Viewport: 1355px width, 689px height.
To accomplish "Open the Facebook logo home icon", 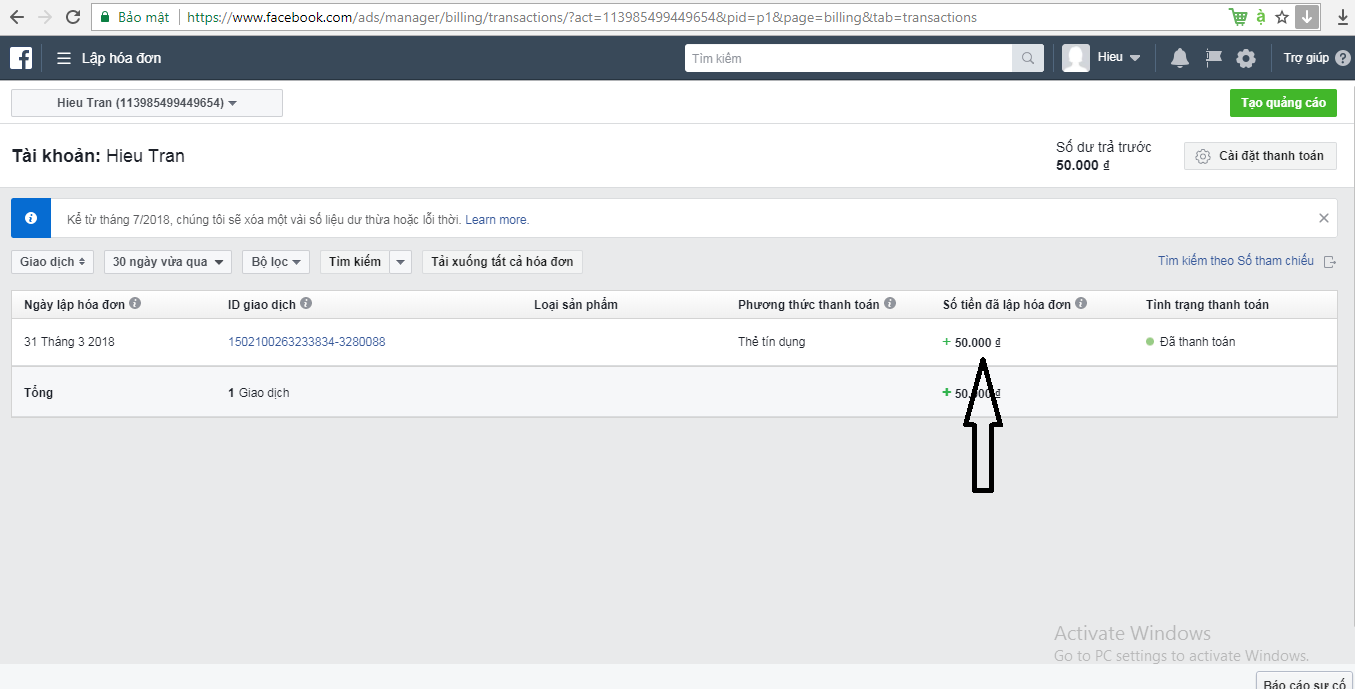I will (21, 58).
